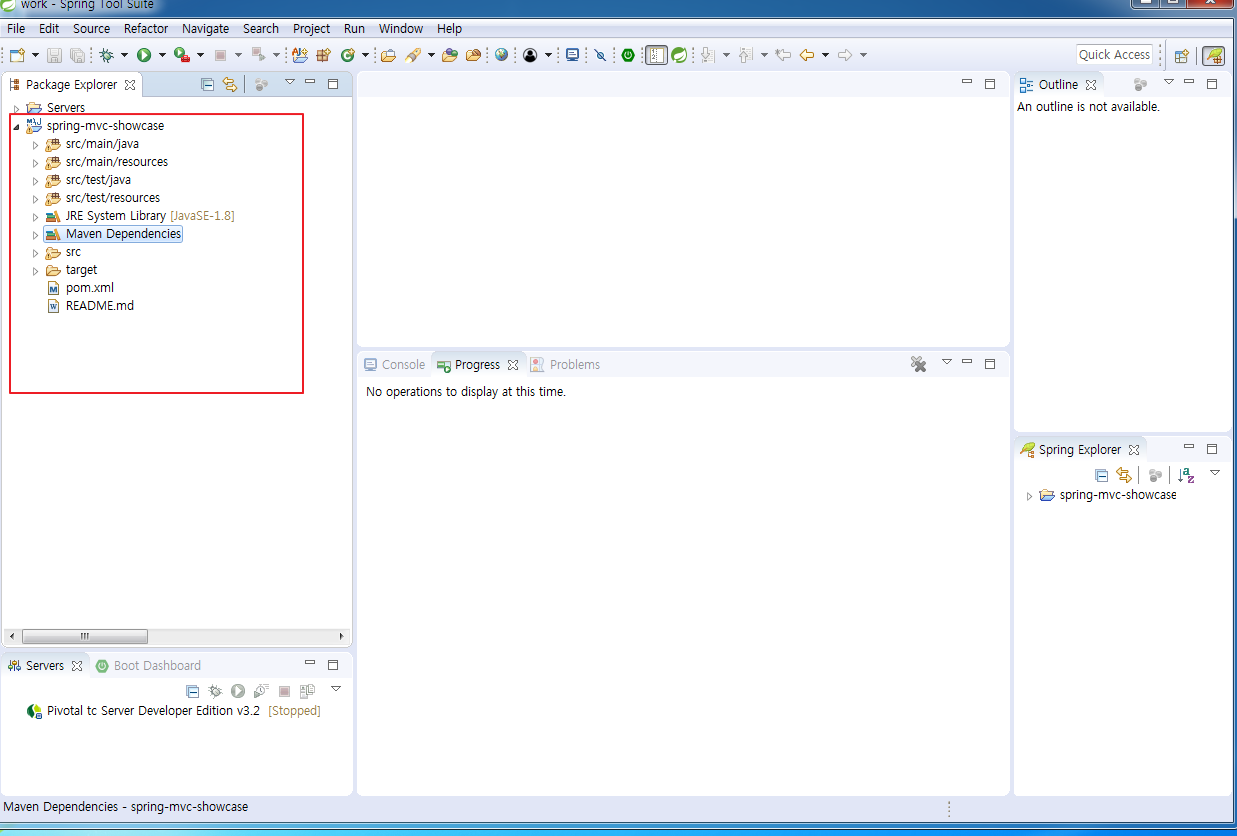Select the Spring perspective icon
This screenshot has width=1237, height=836.
(1213, 56)
